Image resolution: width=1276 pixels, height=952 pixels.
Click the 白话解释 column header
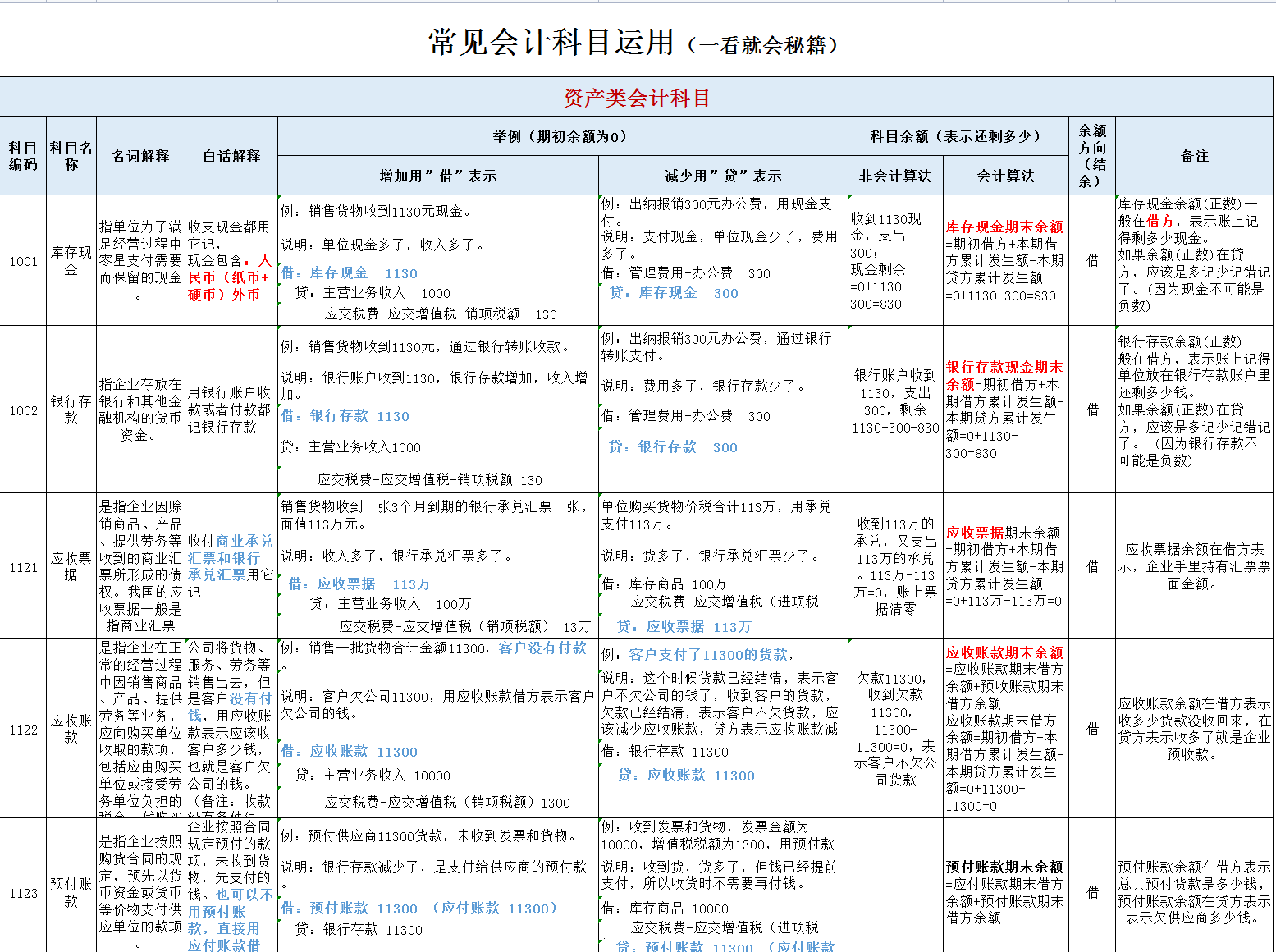click(x=231, y=156)
